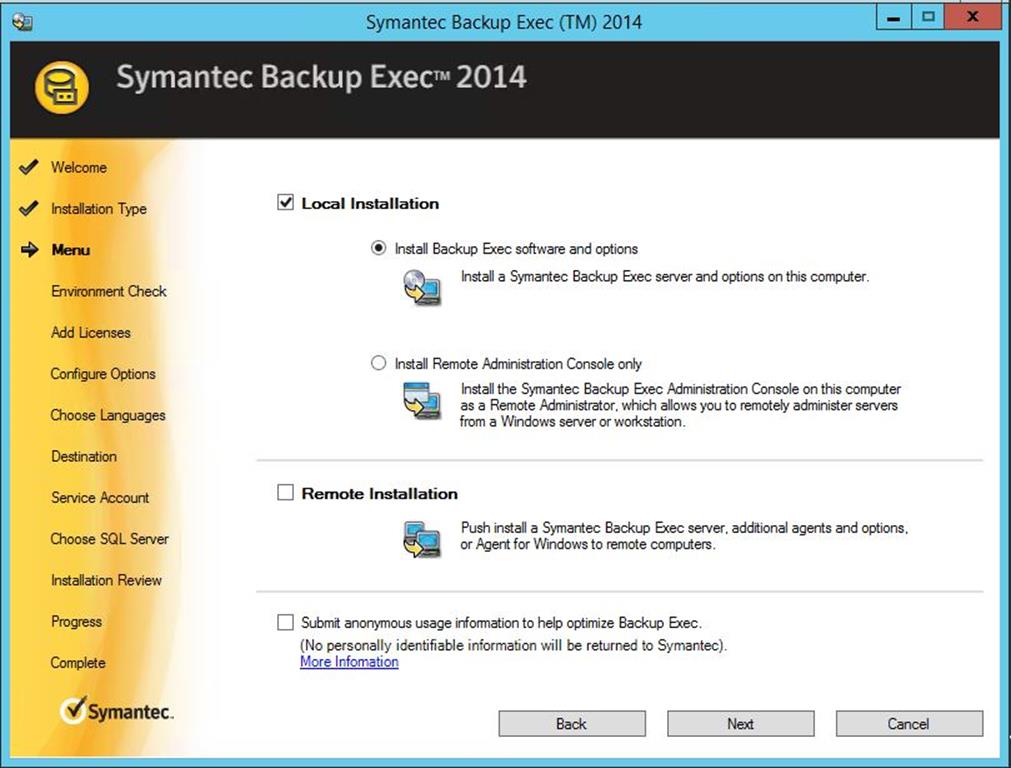Click the 'Install a Symantec Backup Exec server' description
This screenshot has height=768, width=1011.
pos(665,276)
